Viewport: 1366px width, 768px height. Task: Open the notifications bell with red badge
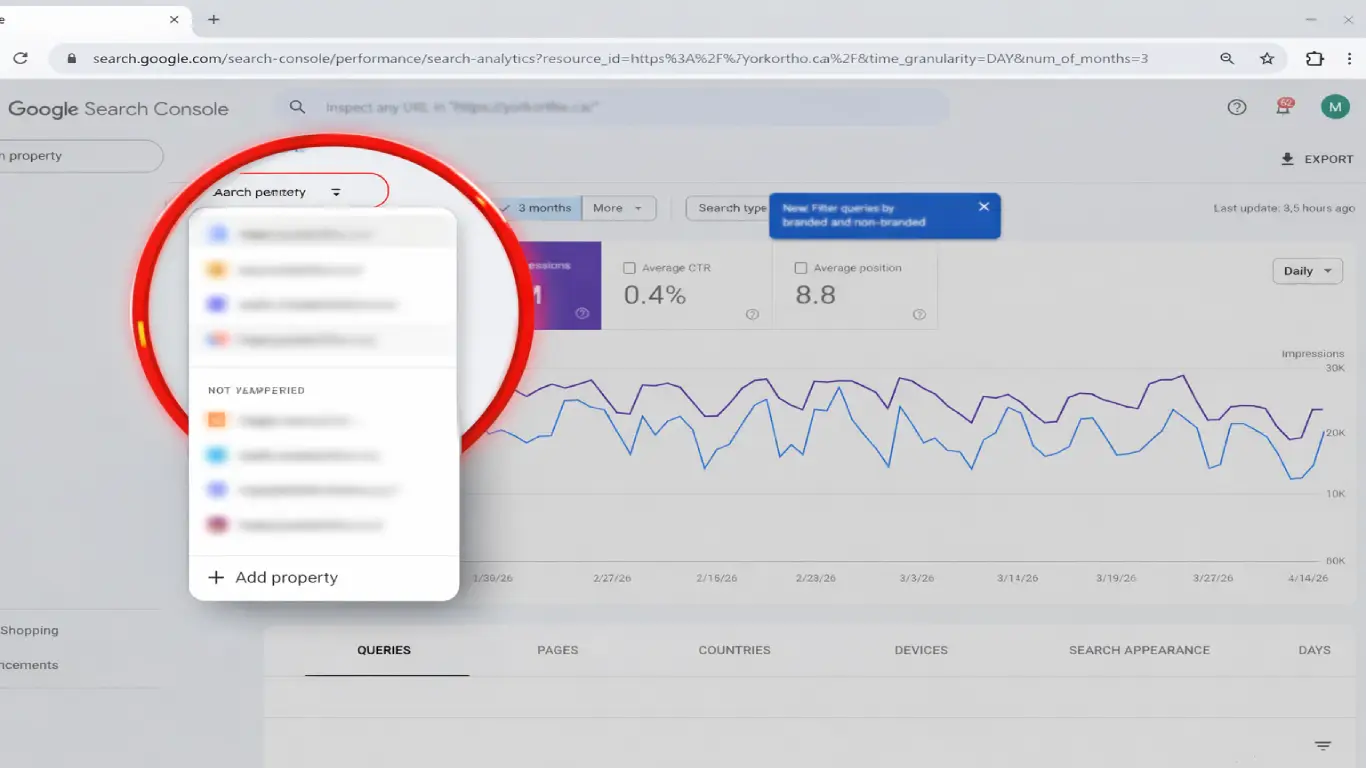[x=1283, y=107]
